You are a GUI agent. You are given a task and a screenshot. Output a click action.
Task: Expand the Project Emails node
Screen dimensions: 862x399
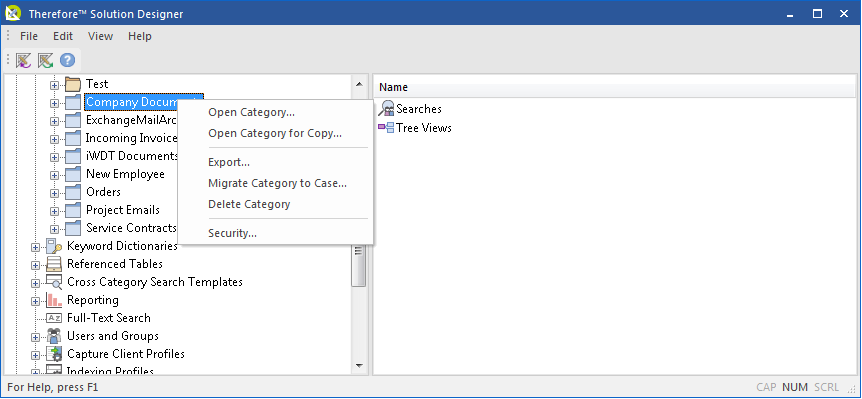pyautogui.click(x=54, y=212)
